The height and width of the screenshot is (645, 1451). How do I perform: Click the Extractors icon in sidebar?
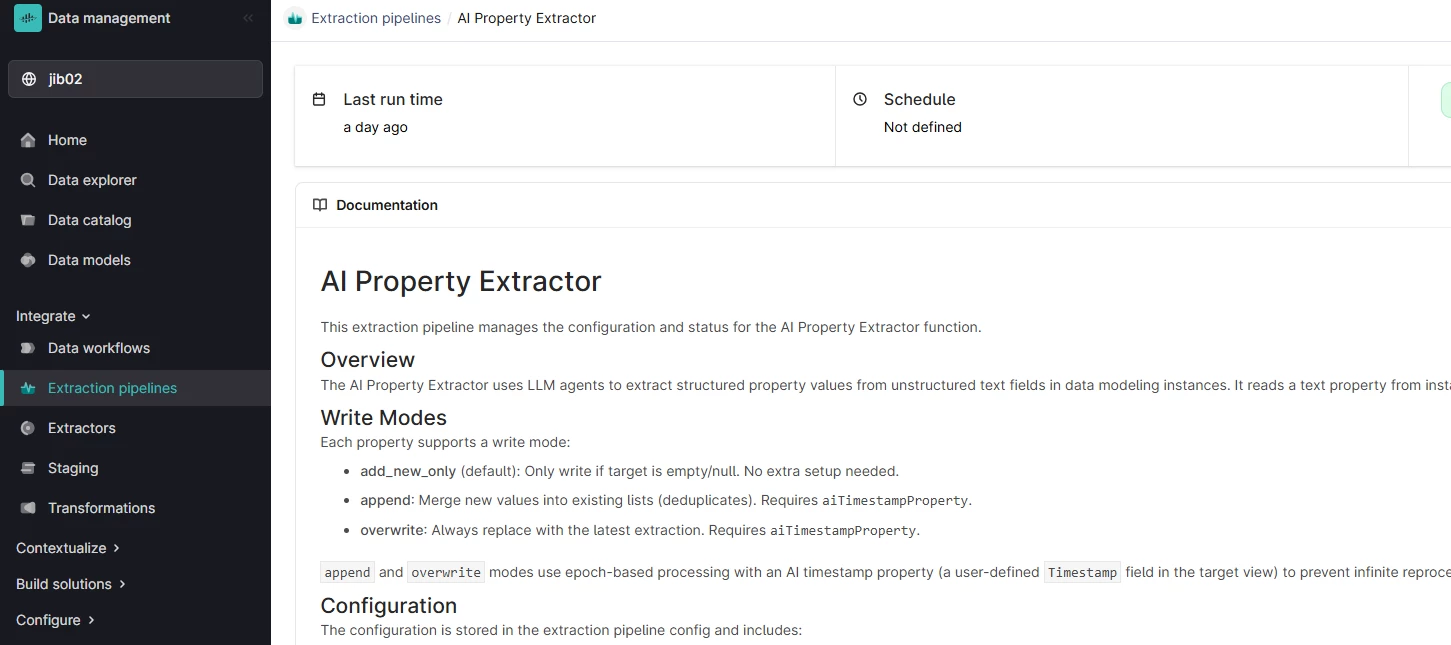click(28, 428)
